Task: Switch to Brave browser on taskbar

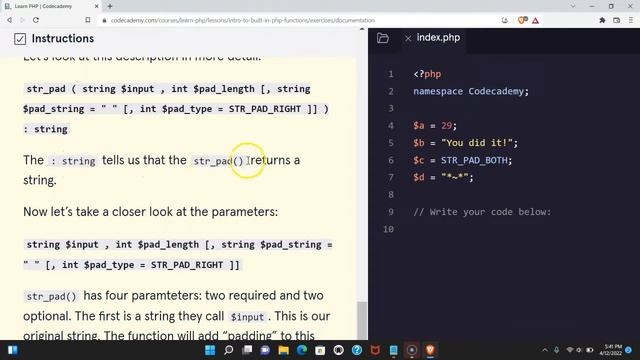Action: (x=430, y=350)
